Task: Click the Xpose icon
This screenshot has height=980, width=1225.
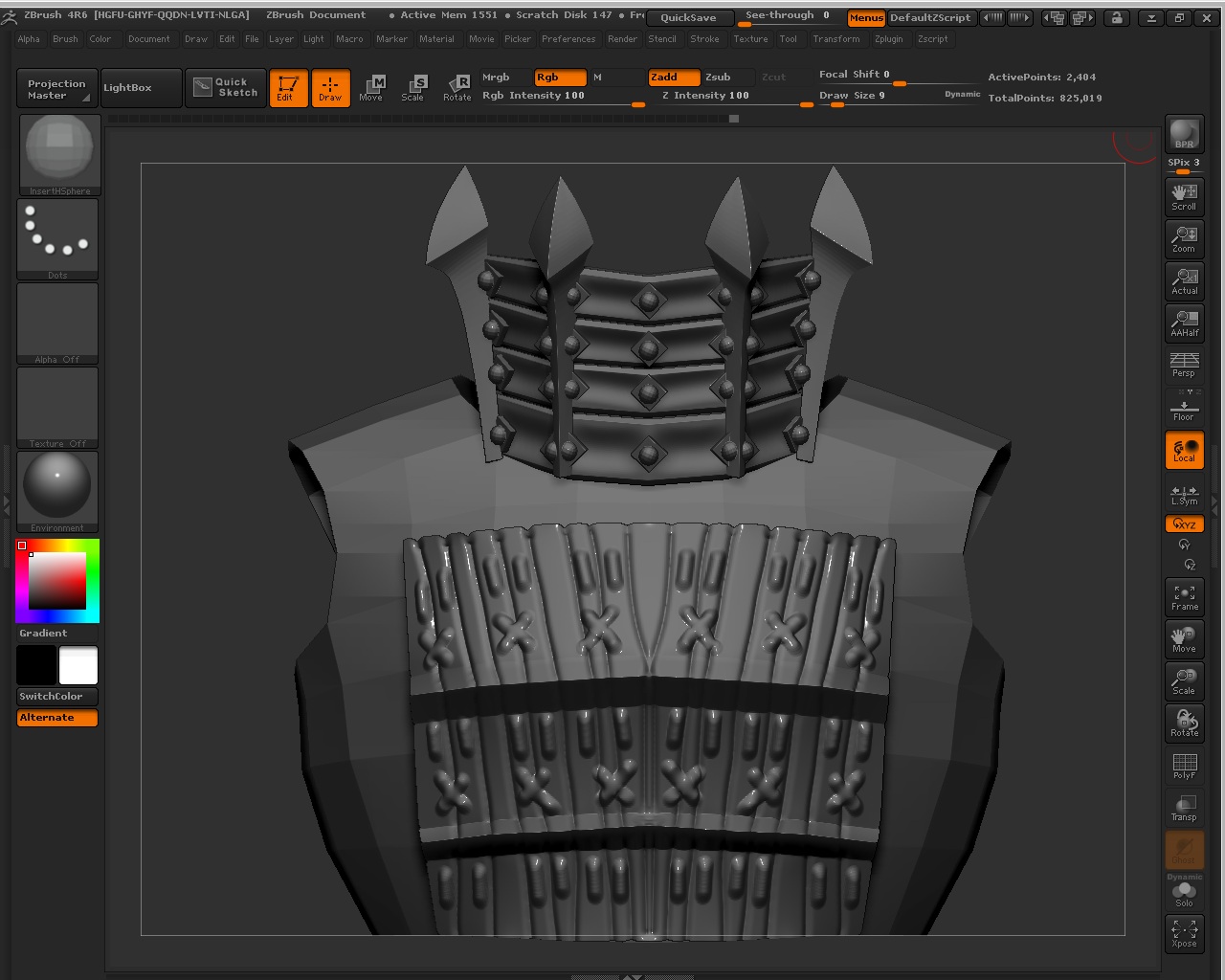Action: point(1184,934)
